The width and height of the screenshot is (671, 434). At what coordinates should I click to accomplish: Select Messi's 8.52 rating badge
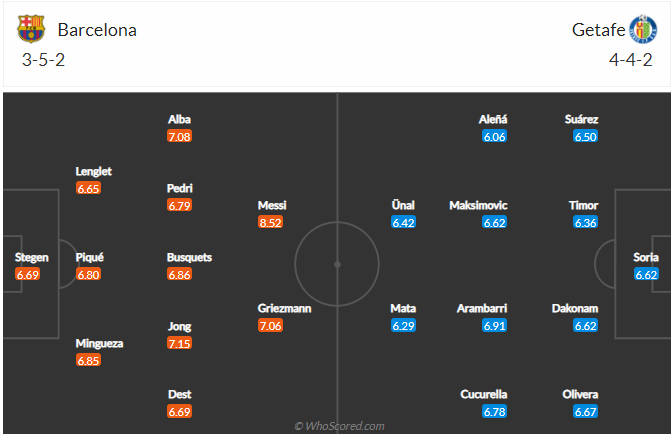click(271, 223)
